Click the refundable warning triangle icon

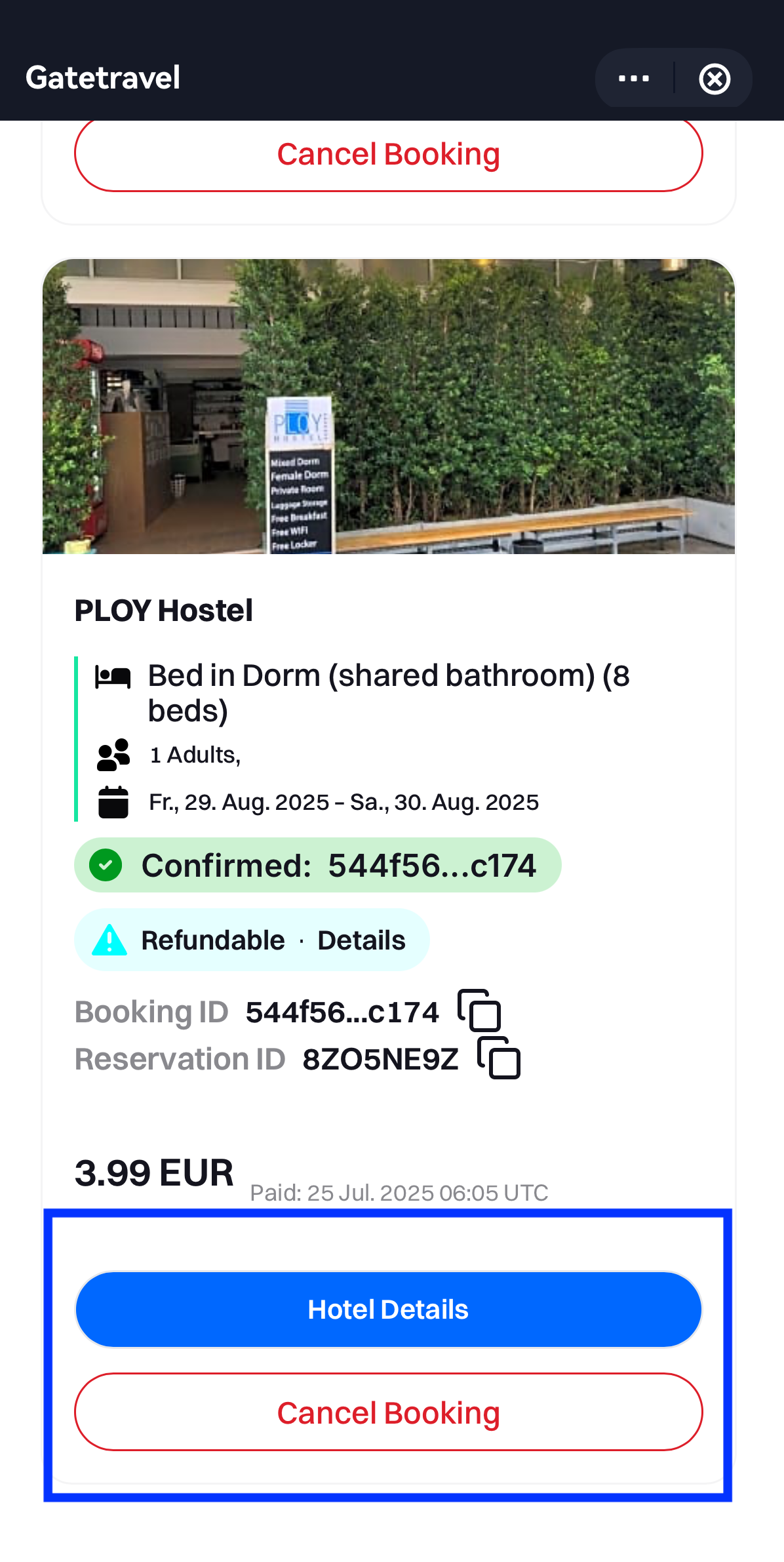pyautogui.click(x=109, y=940)
